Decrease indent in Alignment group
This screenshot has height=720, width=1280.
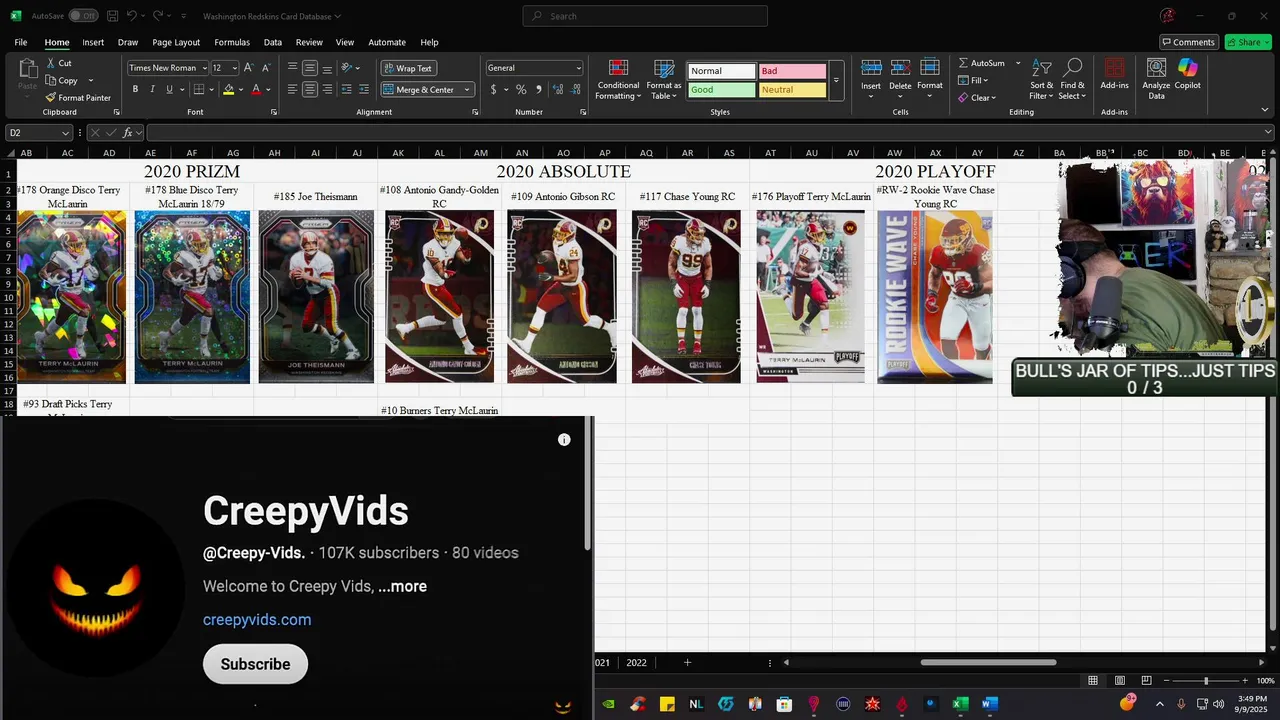point(347,90)
